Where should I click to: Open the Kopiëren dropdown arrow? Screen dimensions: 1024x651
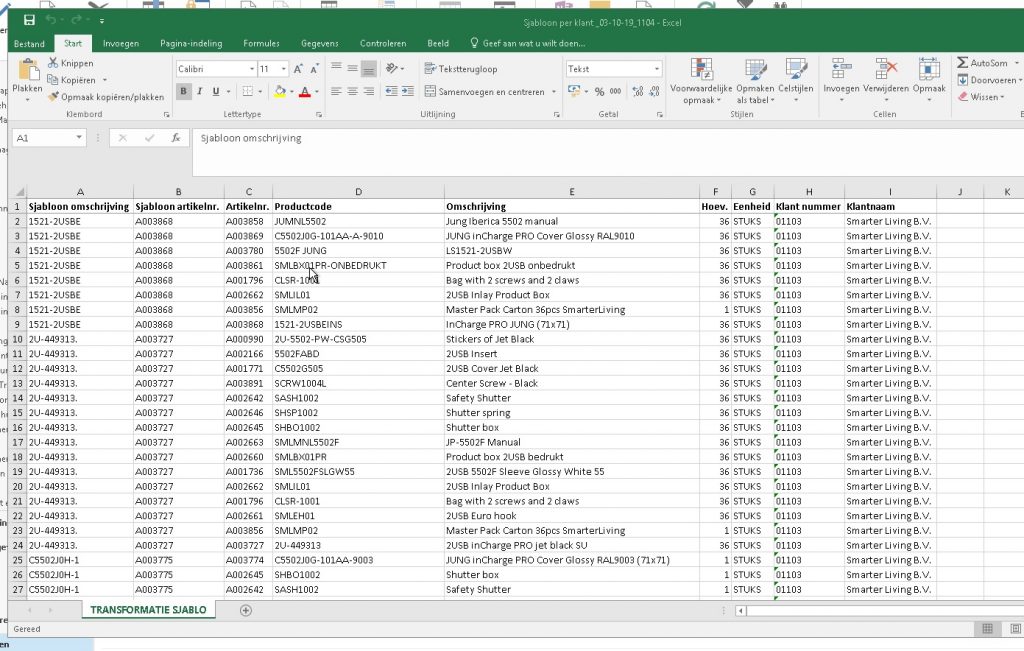click(104, 80)
